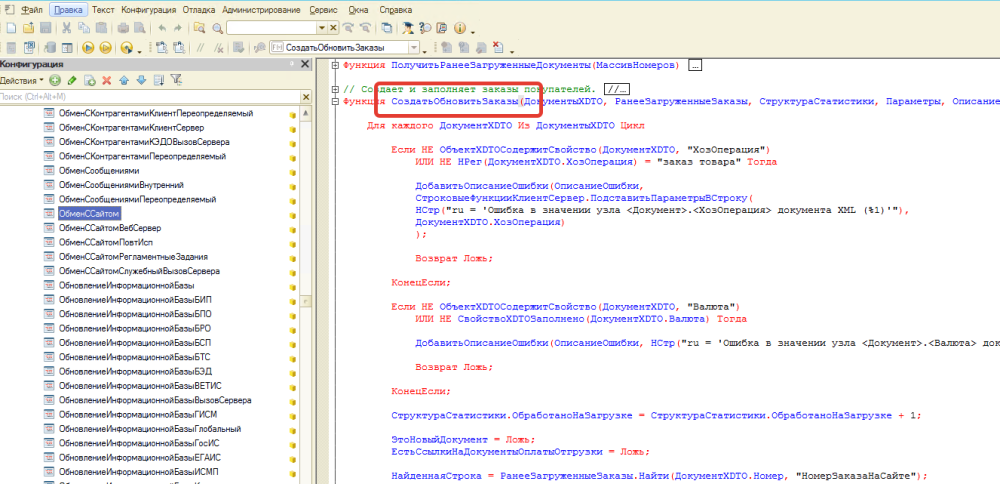This screenshot has width=1000, height=484.
Task: Collapse the СоздатьОбновитьЗаказы function block
Action: tap(334, 101)
